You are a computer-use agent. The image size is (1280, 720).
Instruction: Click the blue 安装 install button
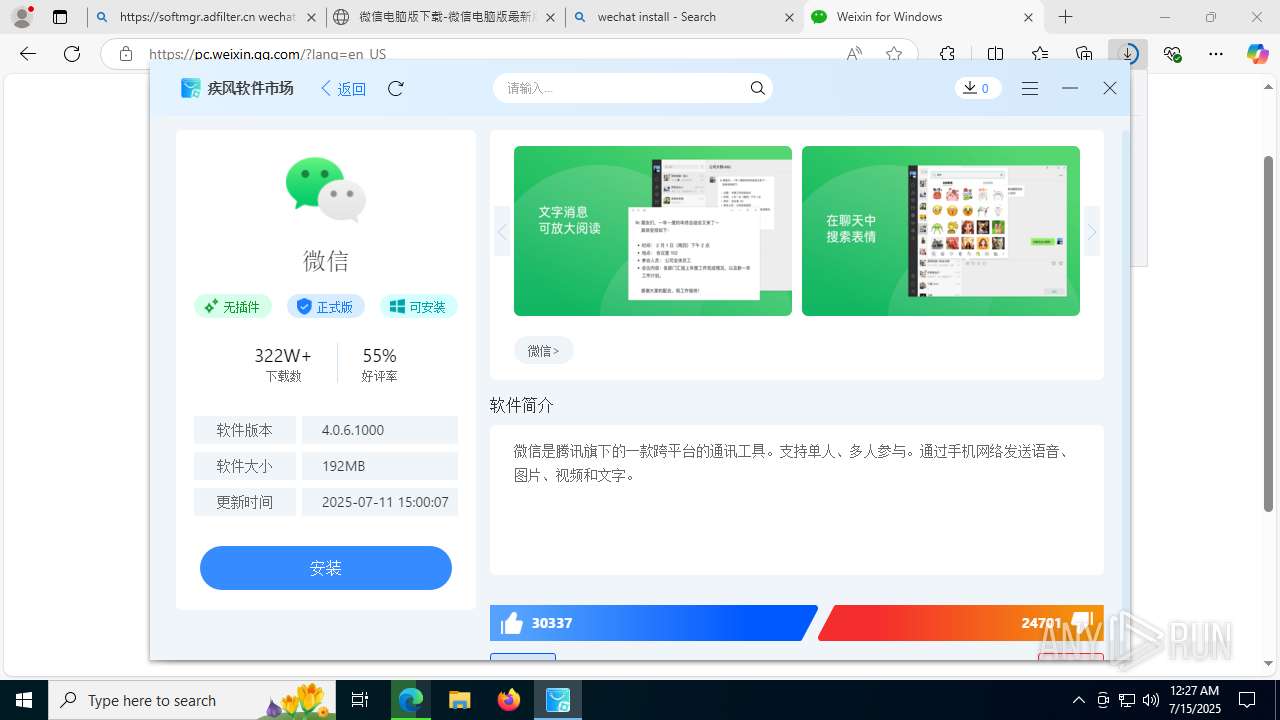(x=326, y=568)
